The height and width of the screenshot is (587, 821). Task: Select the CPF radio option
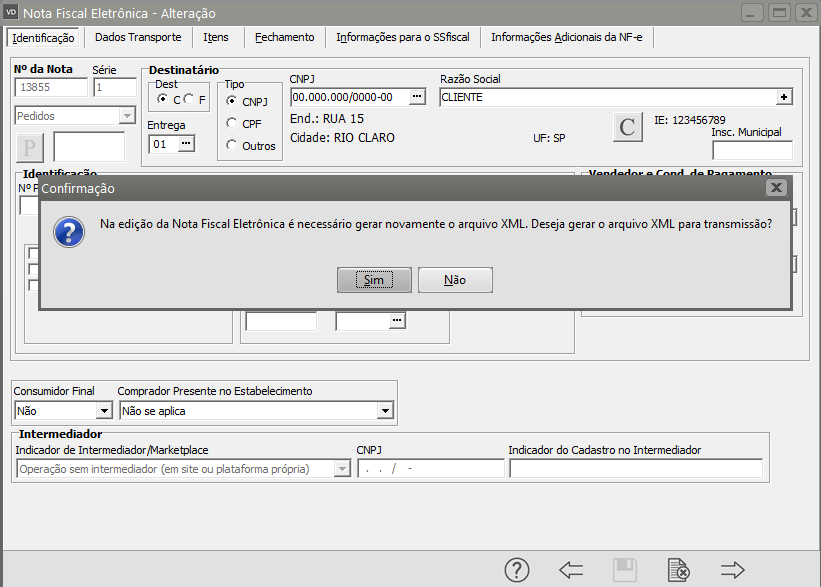coord(232,123)
